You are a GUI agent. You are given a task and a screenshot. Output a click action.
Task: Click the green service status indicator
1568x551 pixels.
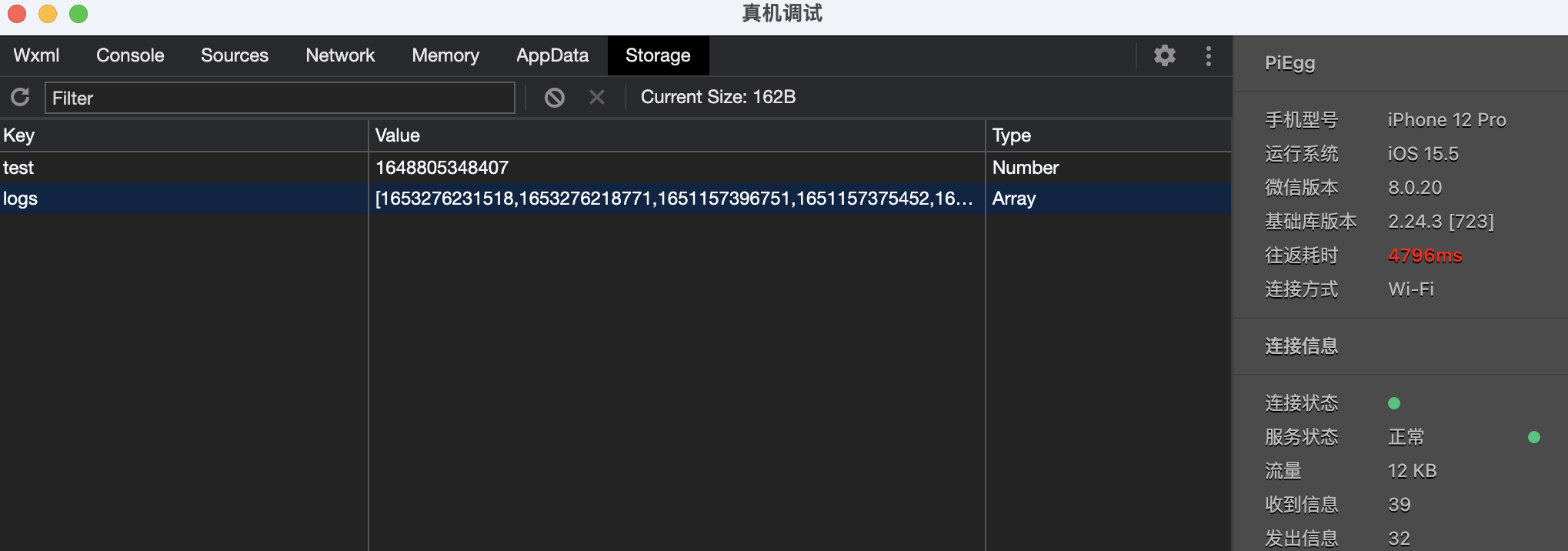(1534, 437)
